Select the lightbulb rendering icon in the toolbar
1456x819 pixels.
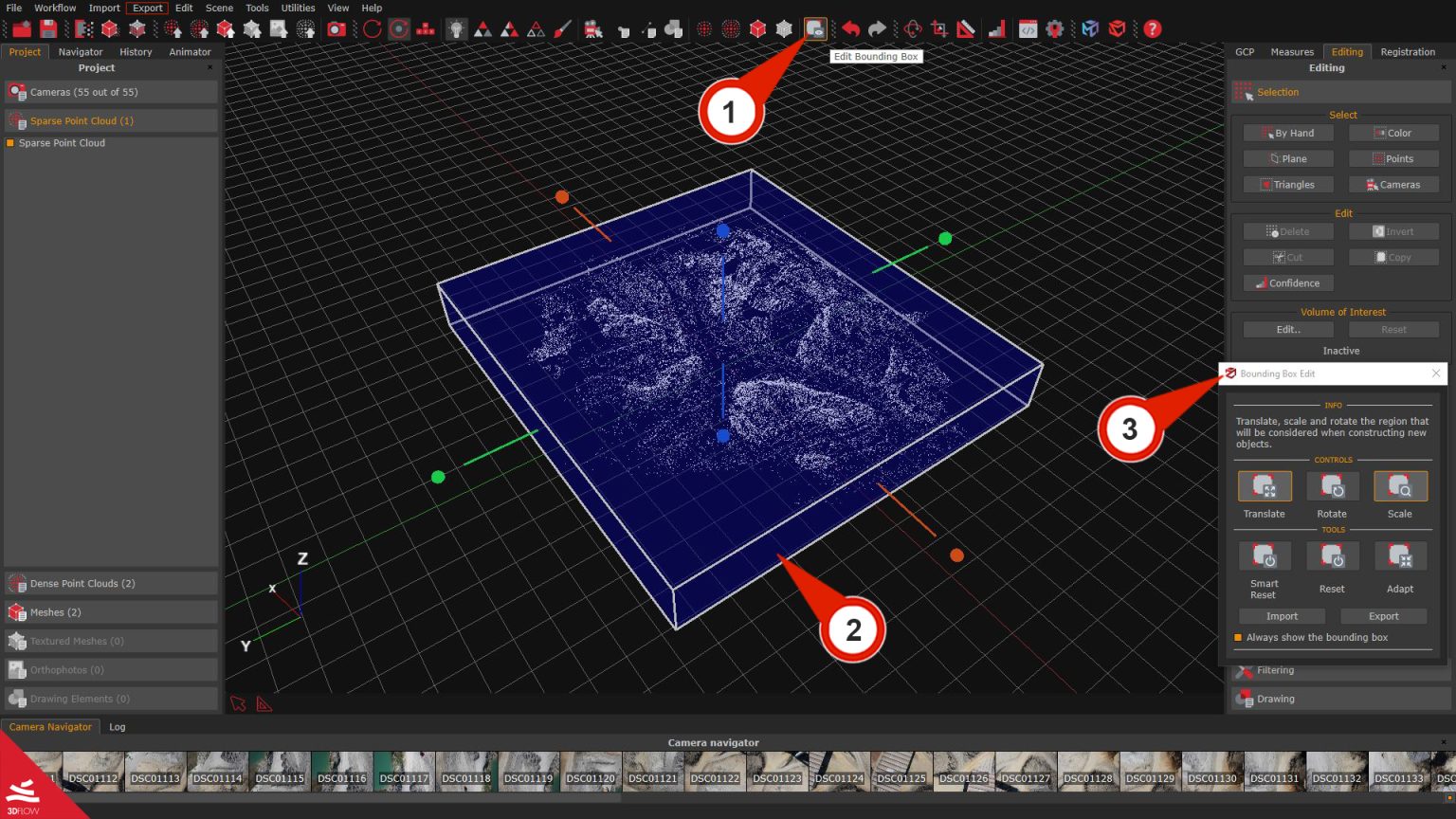tap(456, 28)
